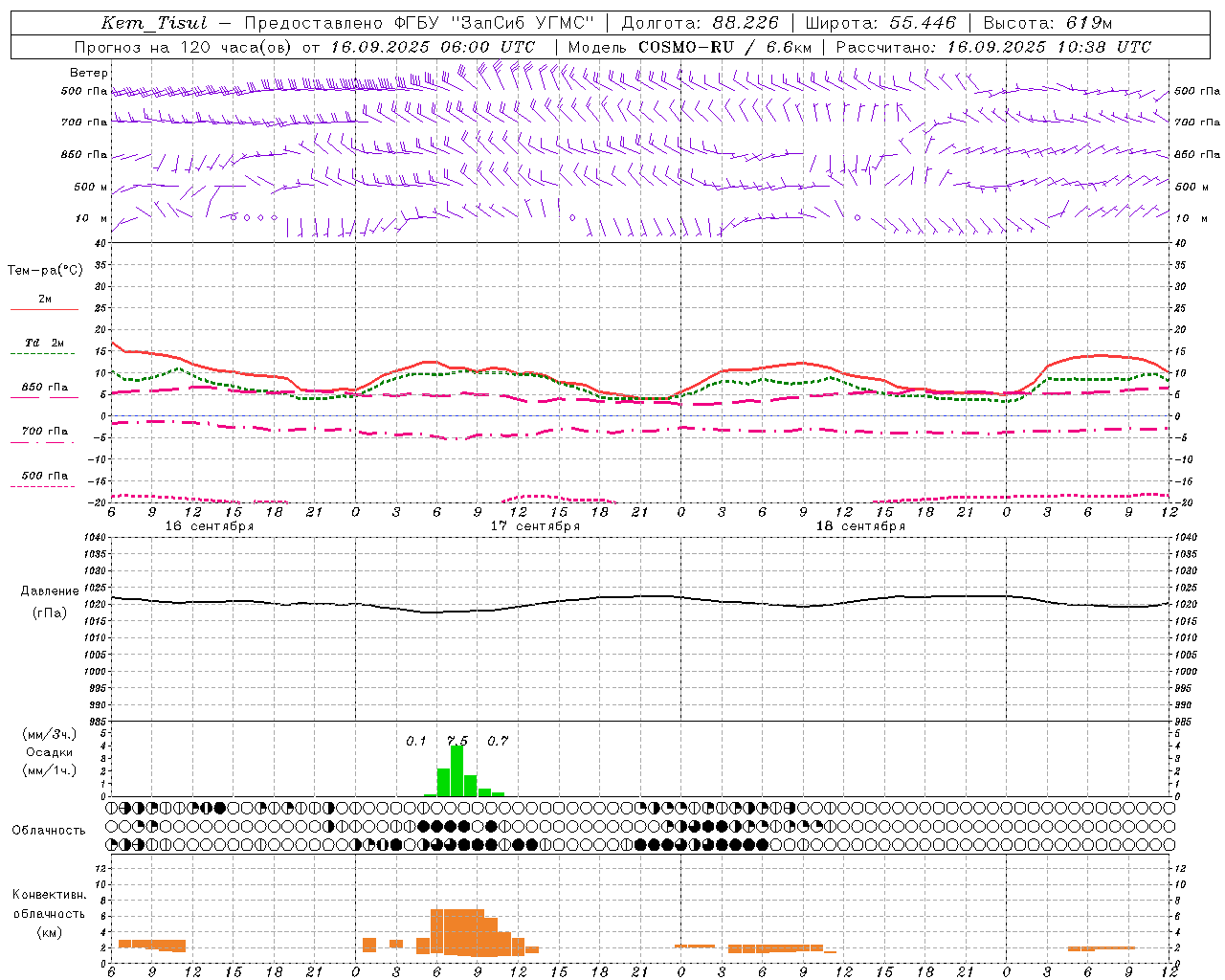Click the '(км)' convective height unit label
The image size is (1225, 980).
[x=49, y=932]
